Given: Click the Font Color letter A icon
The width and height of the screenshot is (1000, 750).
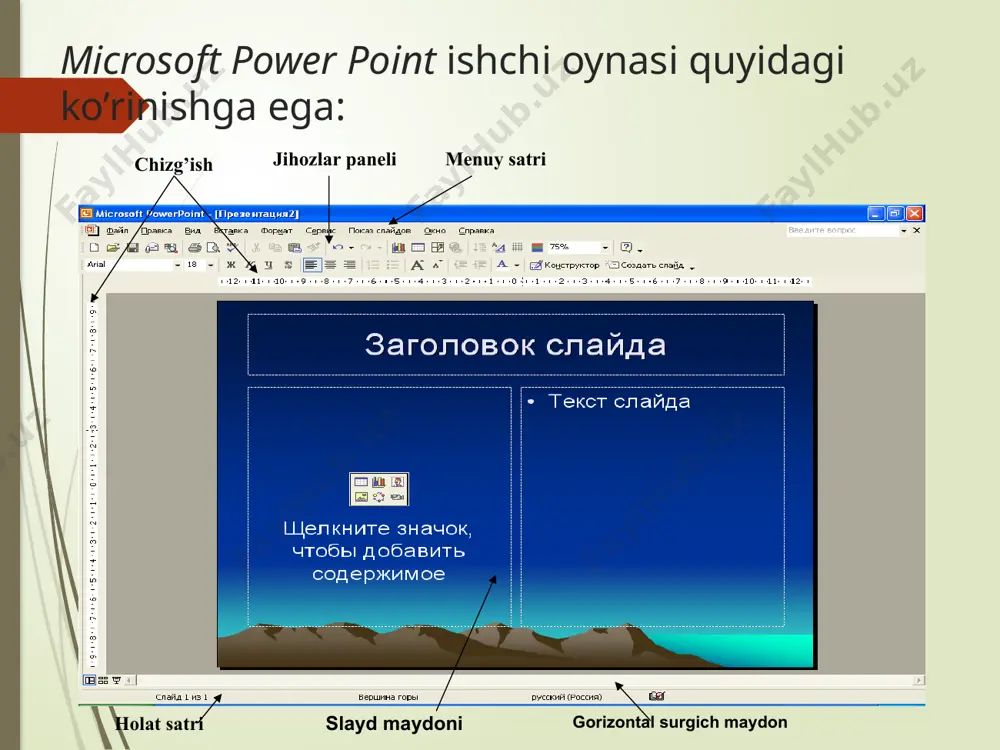Looking at the screenshot, I should point(503,265).
